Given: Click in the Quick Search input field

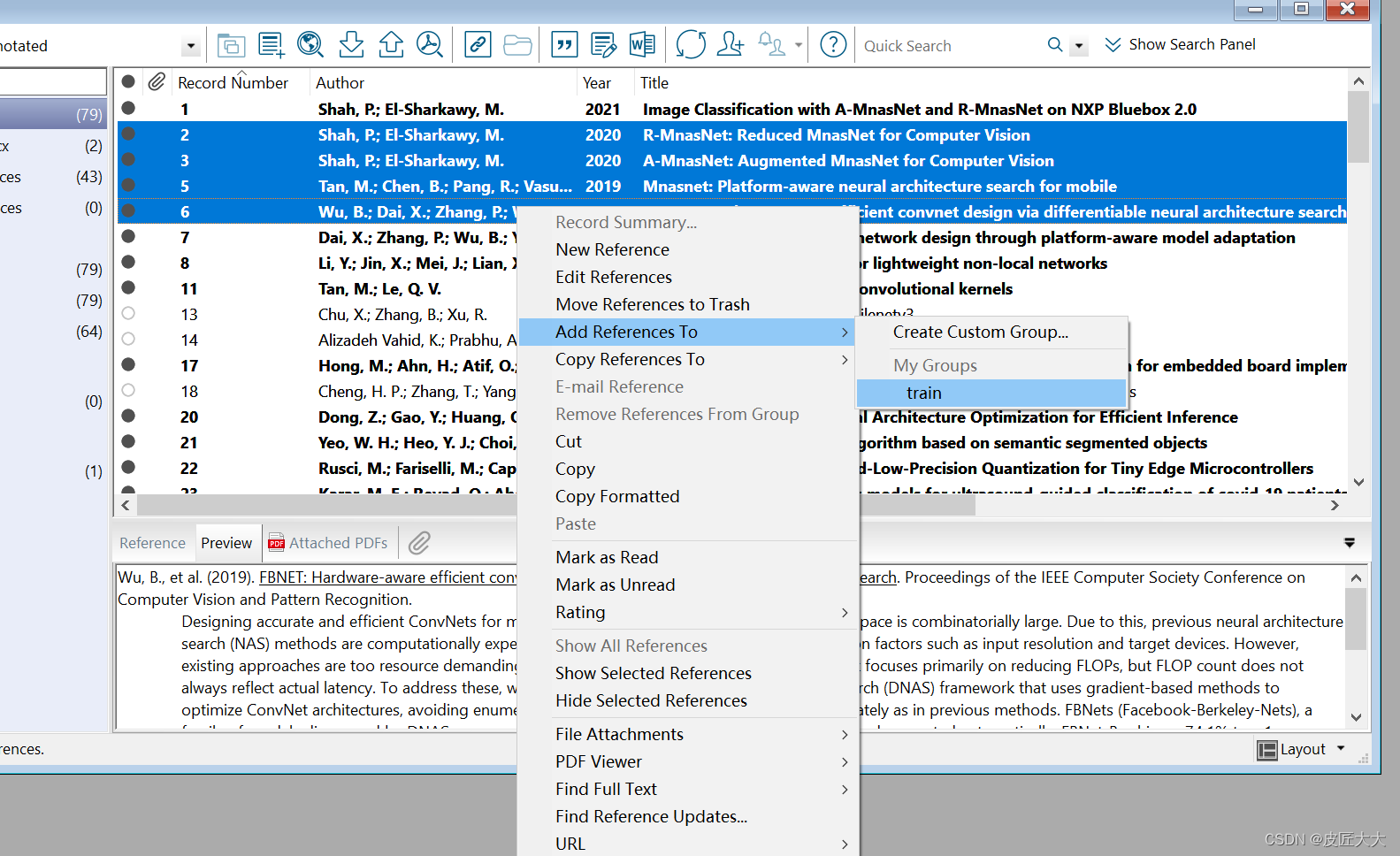Looking at the screenshot, I should 950,45.
